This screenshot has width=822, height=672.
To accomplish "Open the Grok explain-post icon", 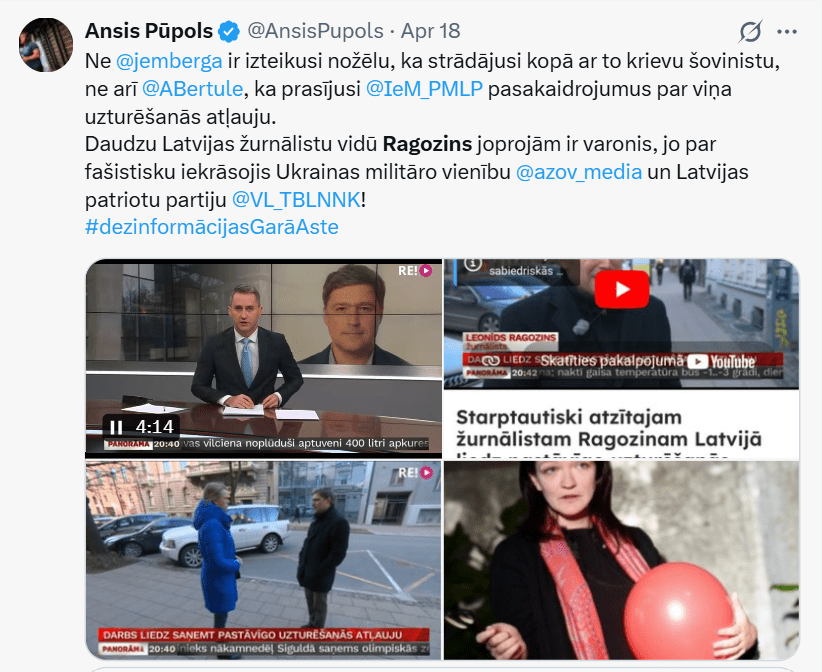I will [x=751, y=31].
